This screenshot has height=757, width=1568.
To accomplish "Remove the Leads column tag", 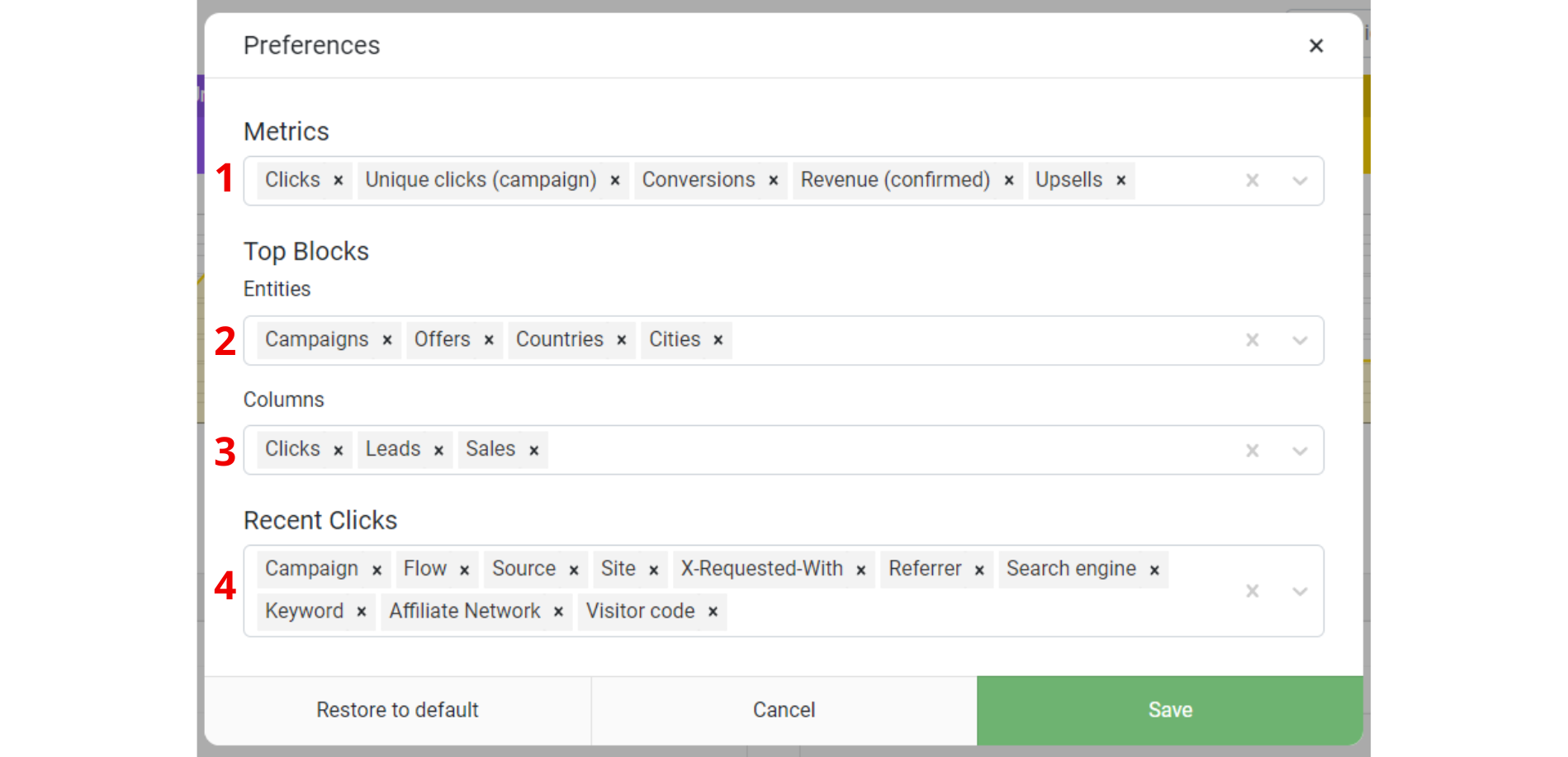I will pyautogui.click(x=438, y=450).
